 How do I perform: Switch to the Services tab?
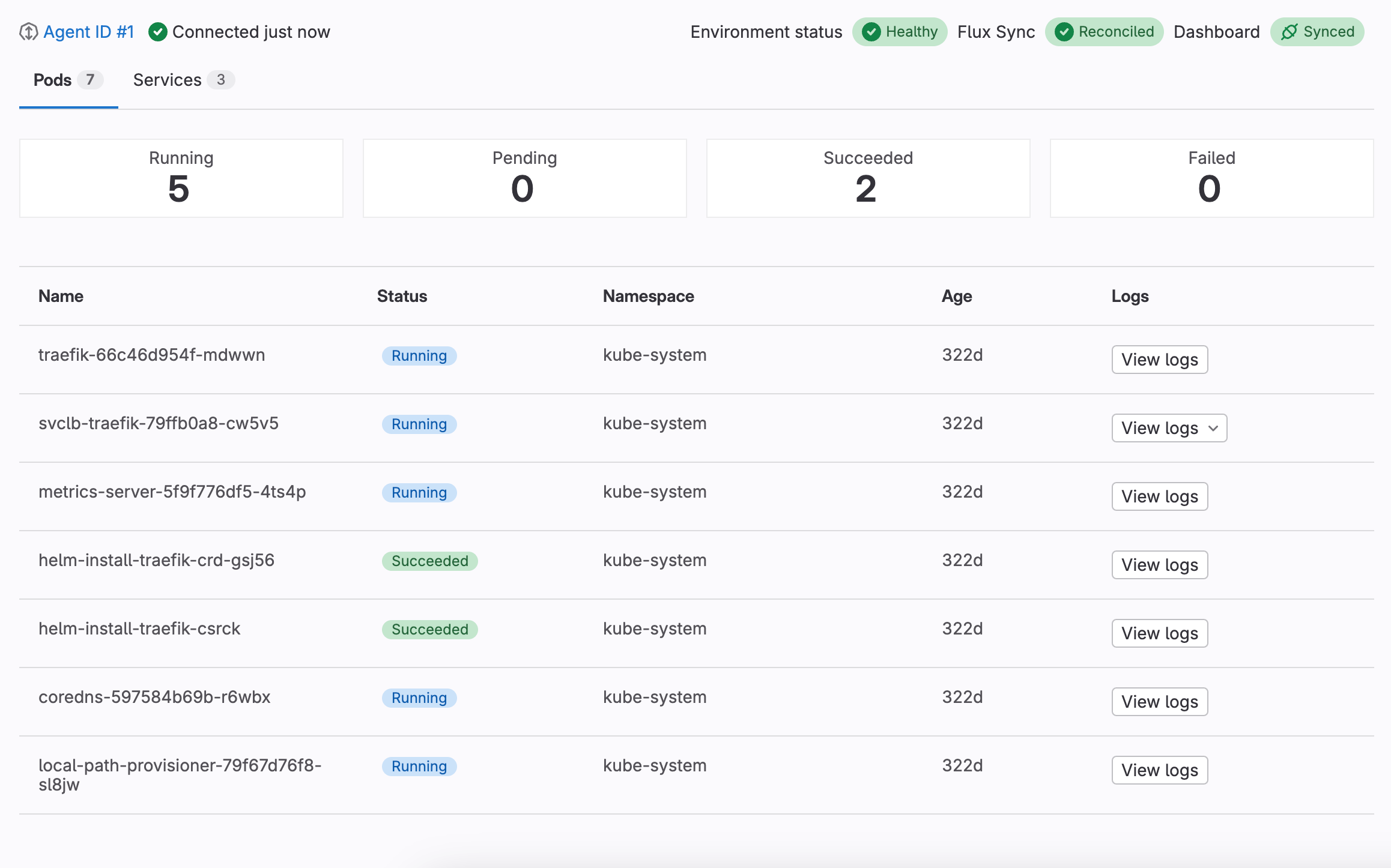[168, 79]
